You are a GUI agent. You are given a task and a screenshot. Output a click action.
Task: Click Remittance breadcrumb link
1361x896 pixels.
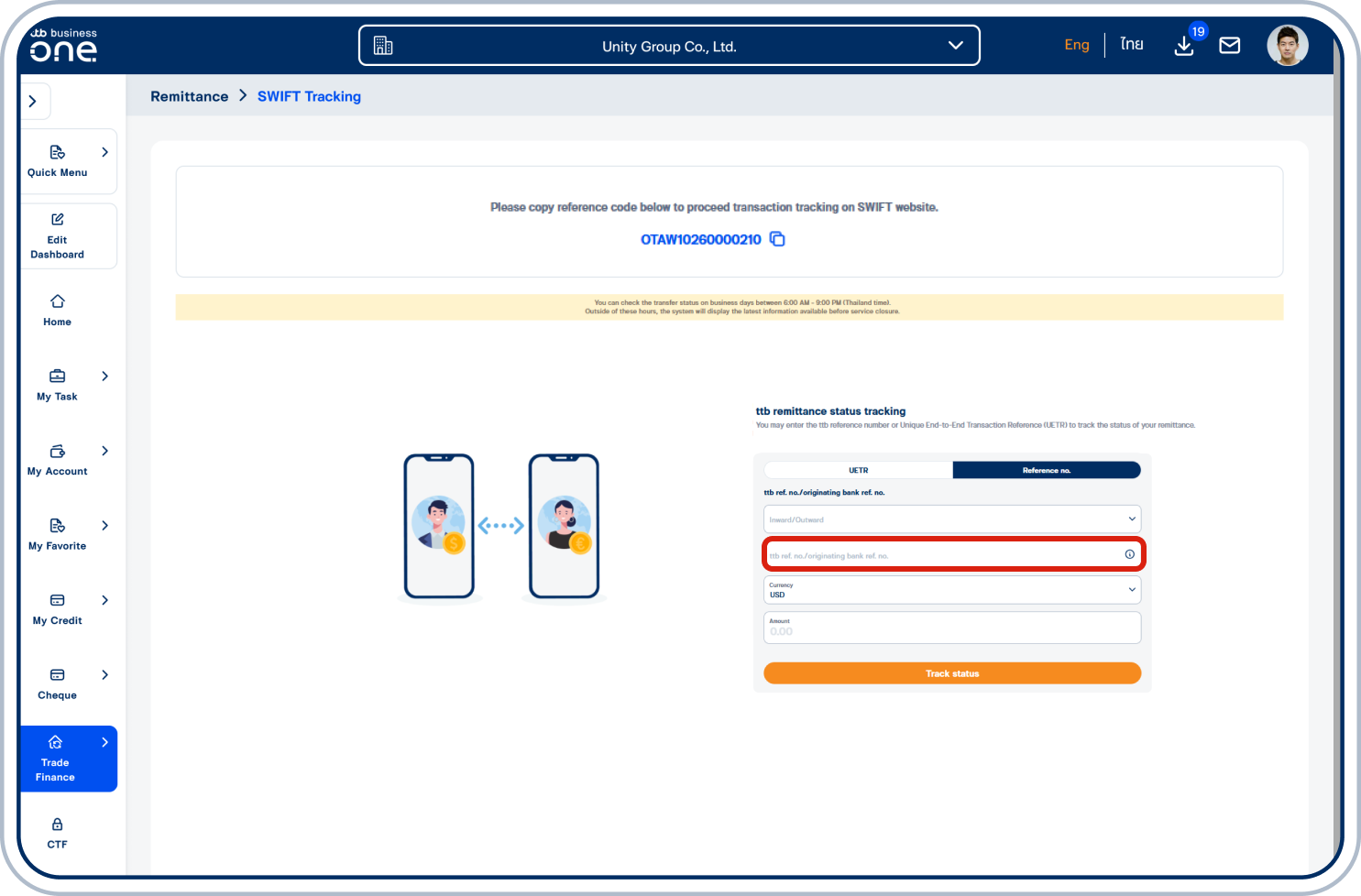click(x=189, y=96)
